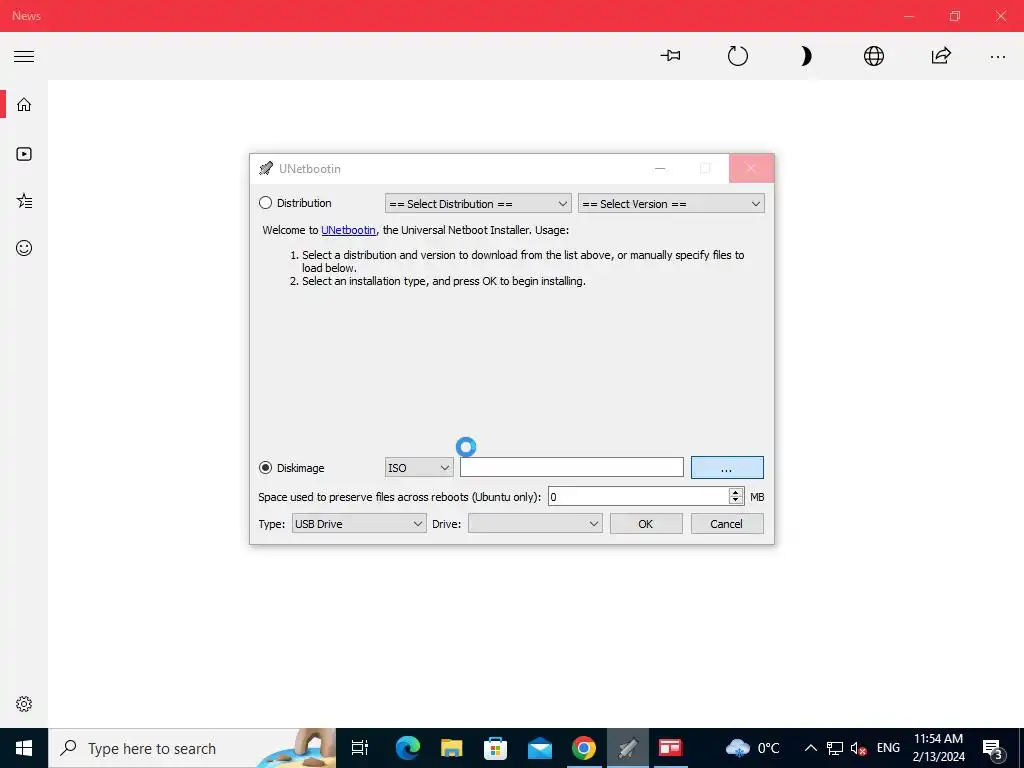Click the smiley feedback icon in News
Image resolution: width=1024 pixels, height=768 pixels.
click(24, 248)
